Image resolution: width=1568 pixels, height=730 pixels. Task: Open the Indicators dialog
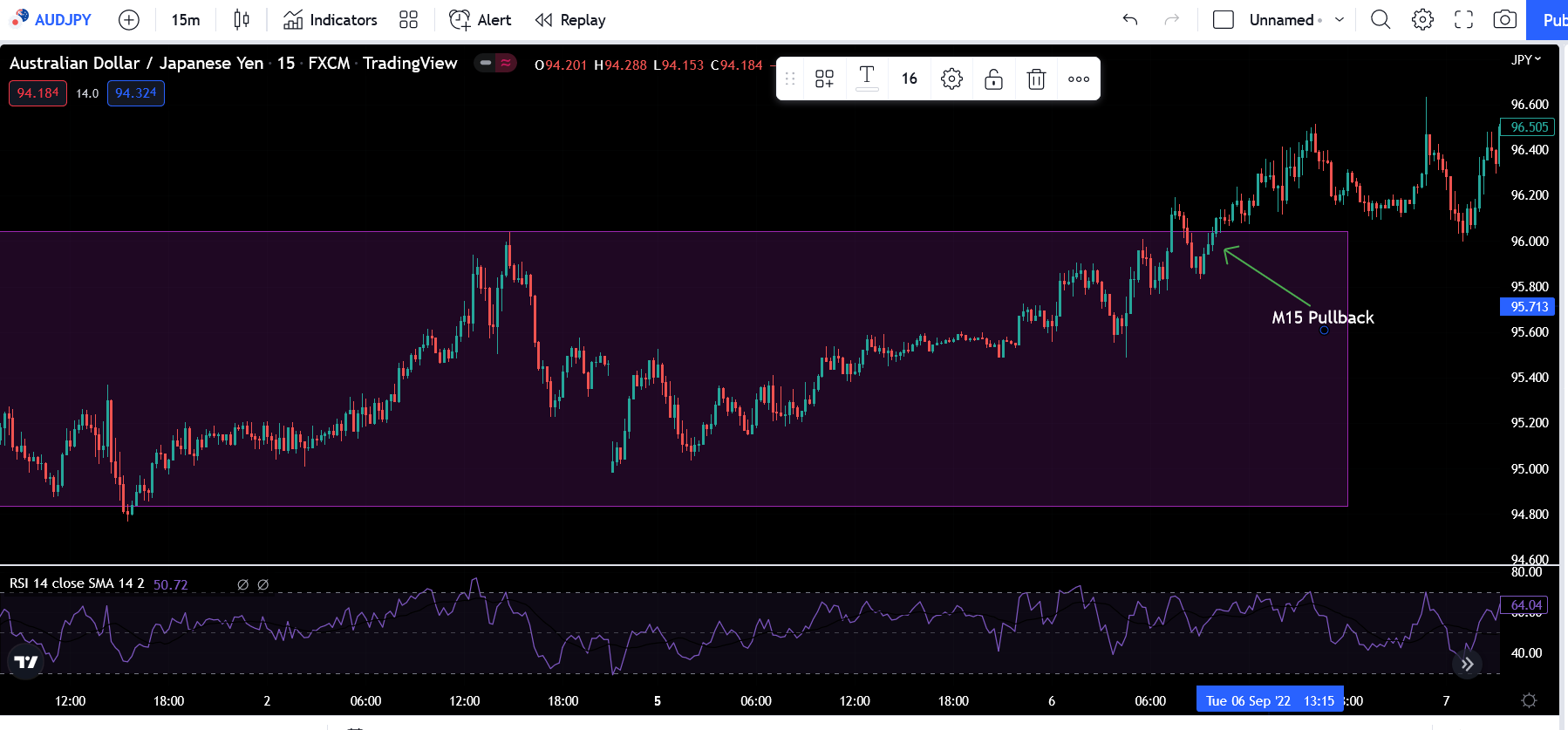pyautogui.click(x=331, y=20)
